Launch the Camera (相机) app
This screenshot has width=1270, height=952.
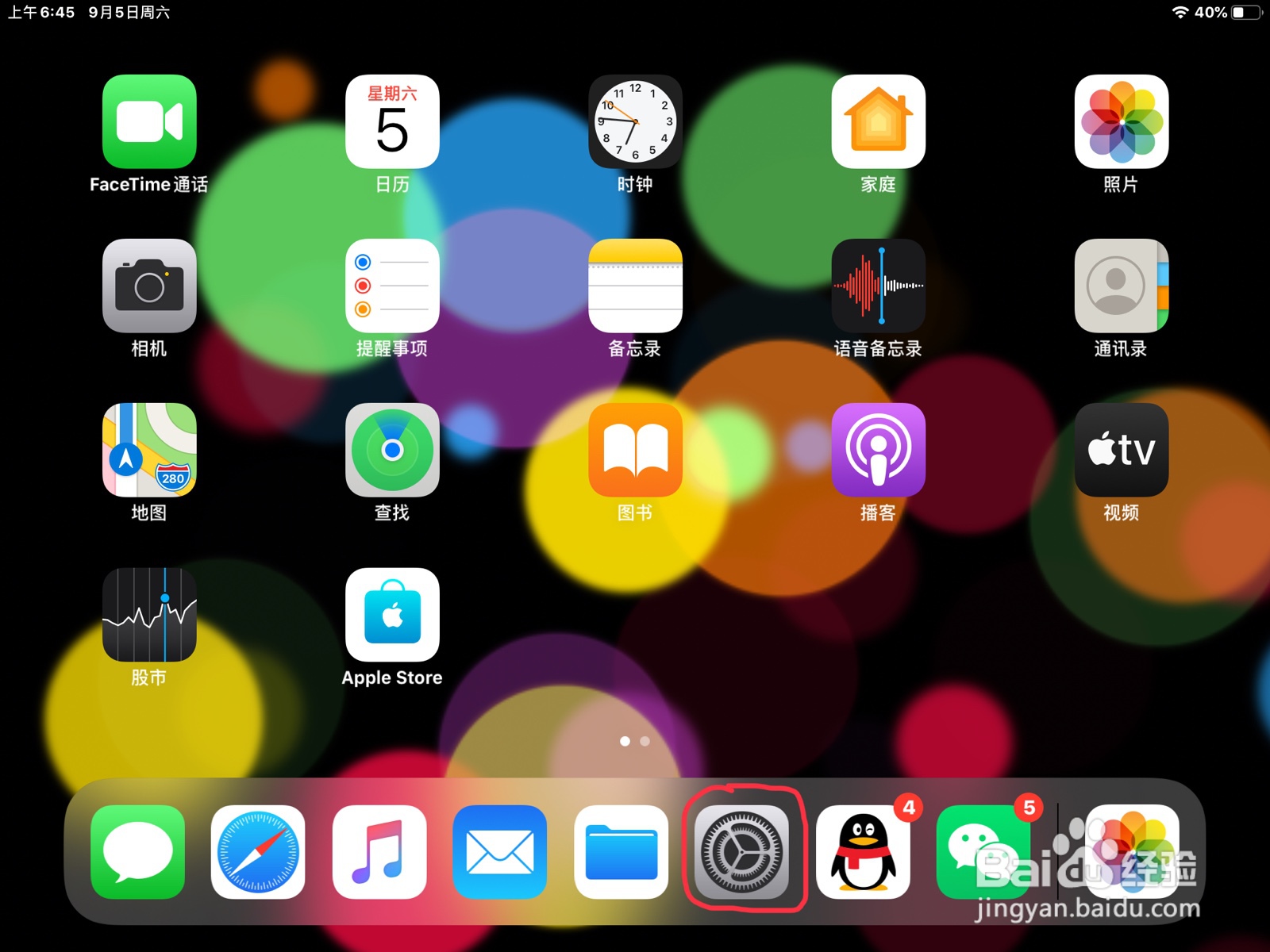[x=149, y=286]
